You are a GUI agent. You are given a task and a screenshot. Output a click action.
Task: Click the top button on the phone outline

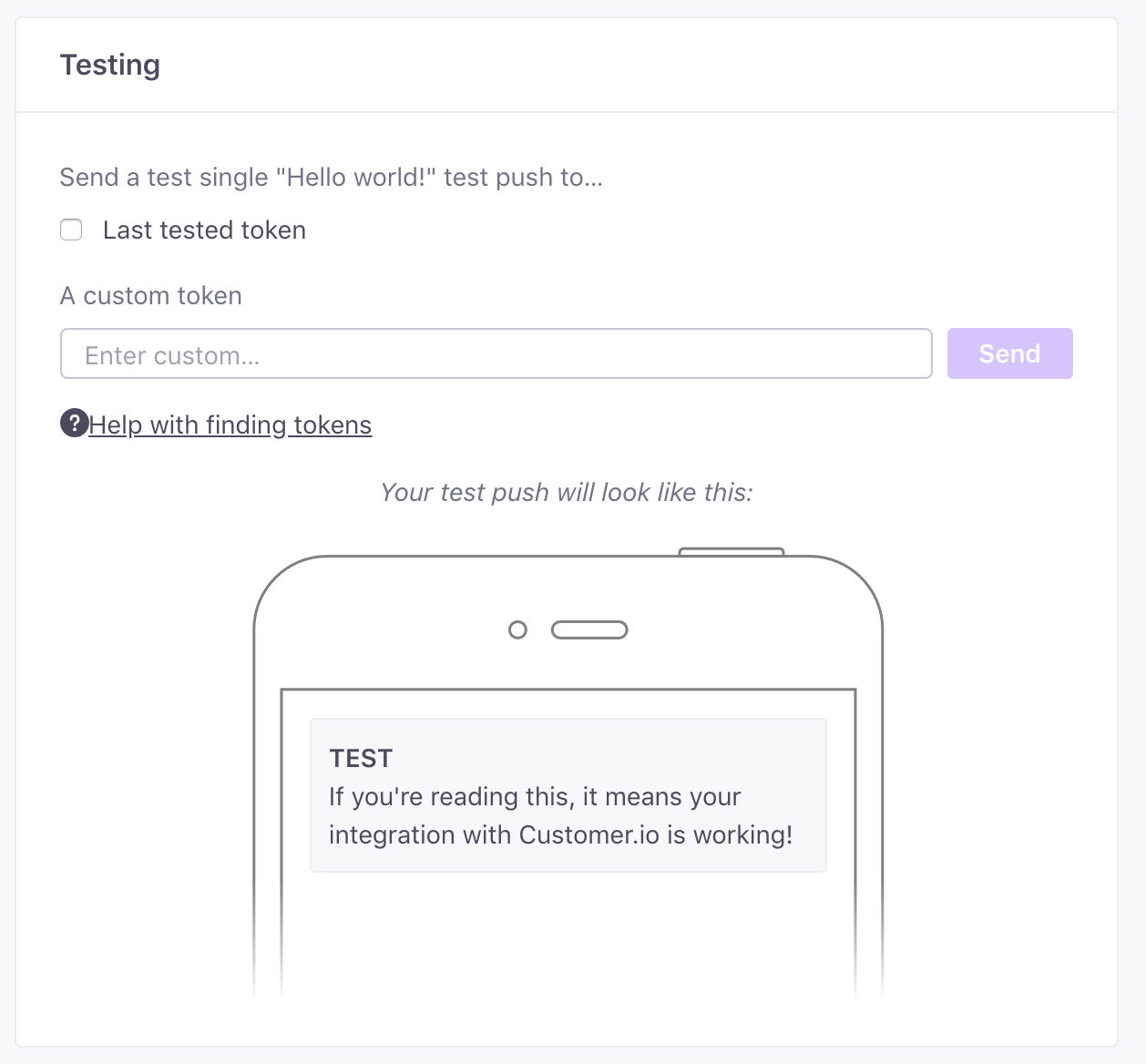[731, 551]
